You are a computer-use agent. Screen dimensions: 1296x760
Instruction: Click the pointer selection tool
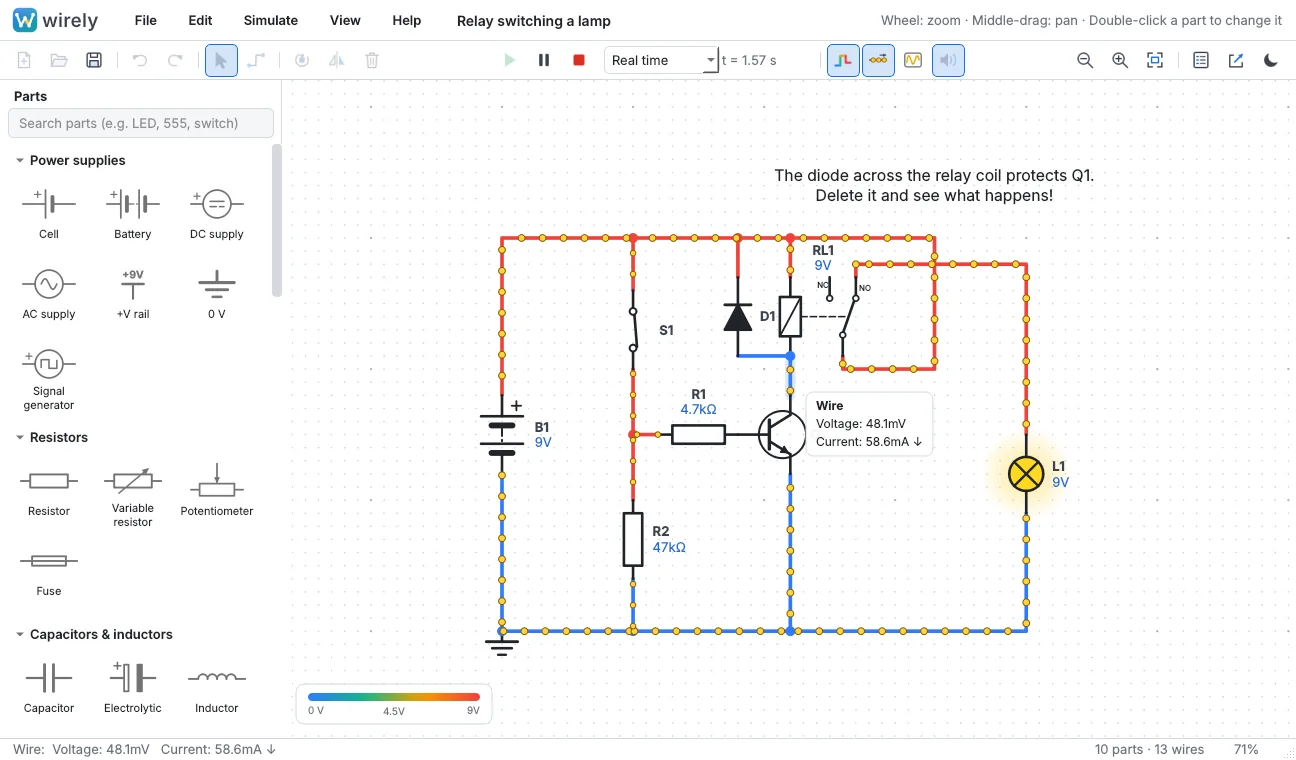coord(221,60)
